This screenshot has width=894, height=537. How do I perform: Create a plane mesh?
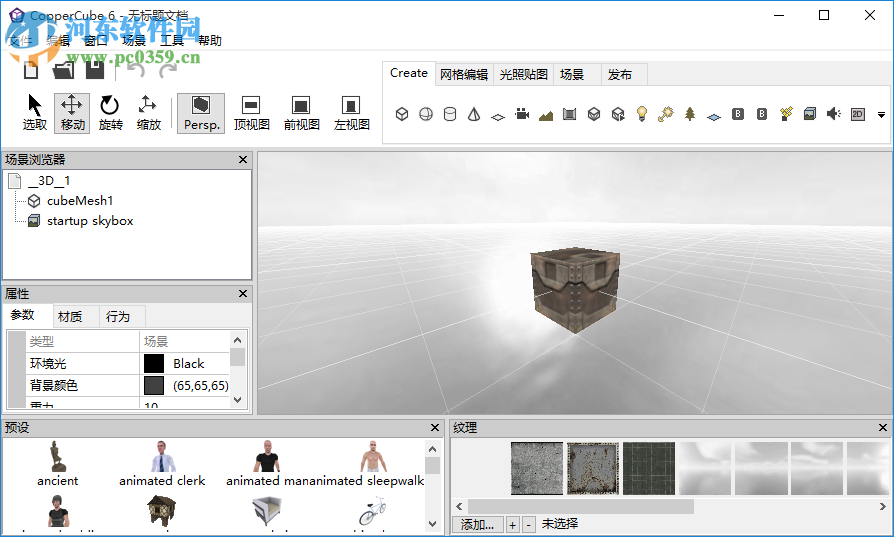click(x=498, y=116)
